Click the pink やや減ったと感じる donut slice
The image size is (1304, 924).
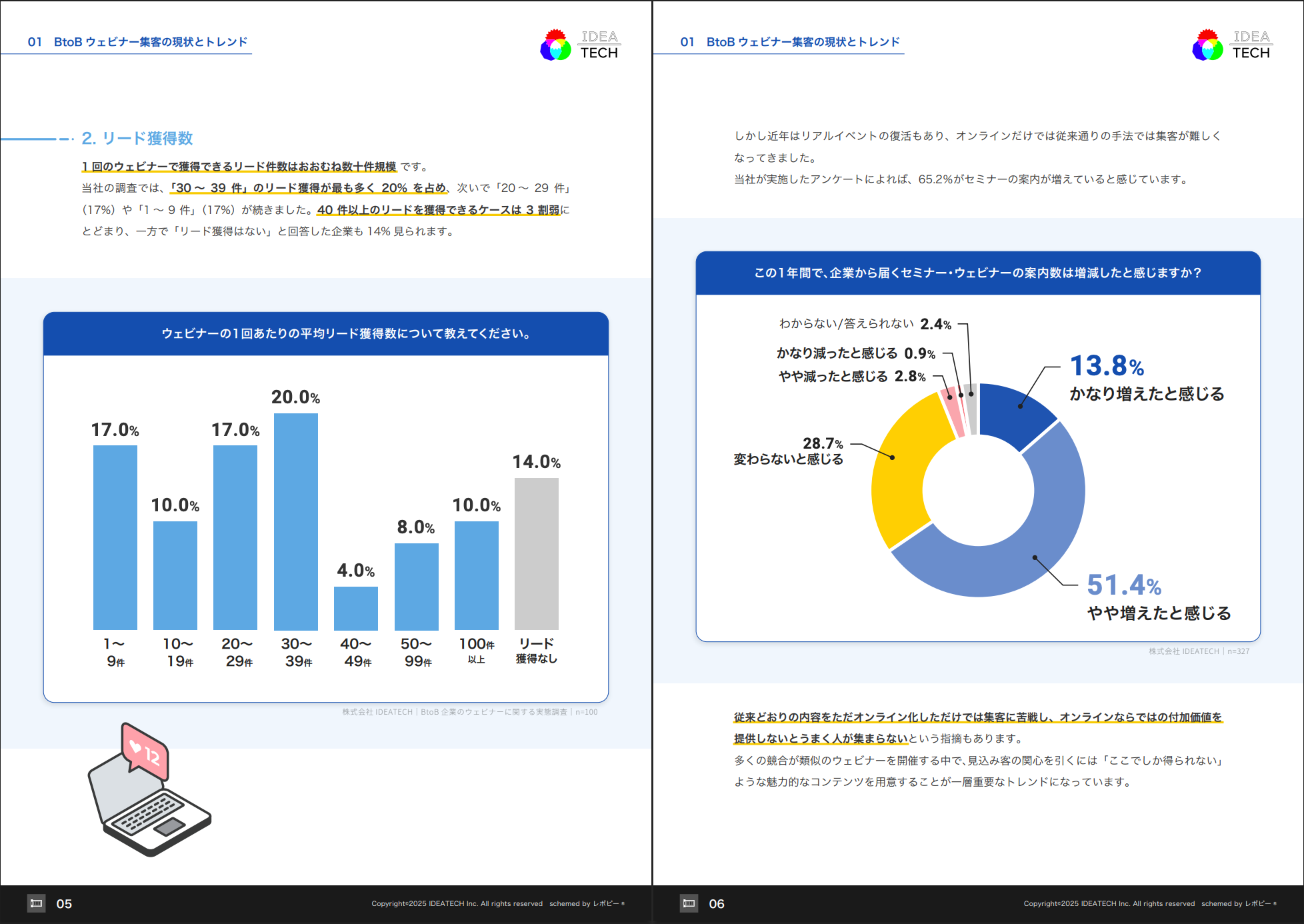(953, 412)
